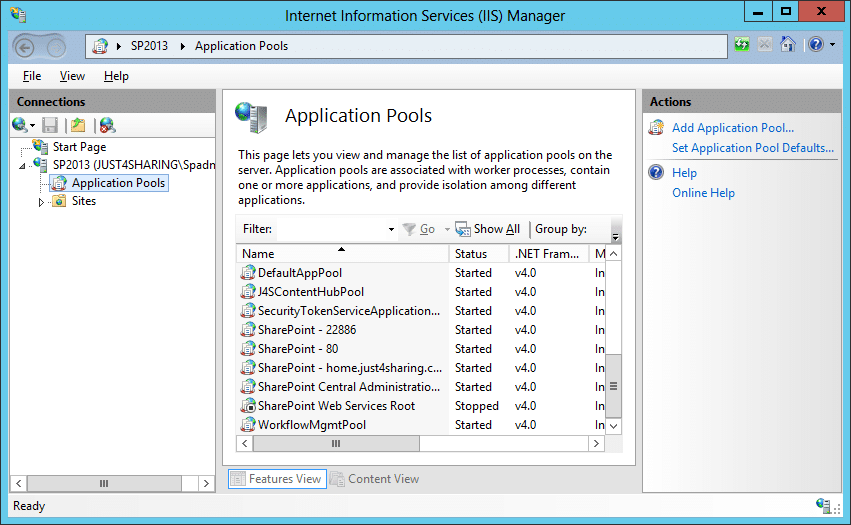Click Add Application Pool... link
This screenshot has width=851, height=525.
[x=733, y=128]
